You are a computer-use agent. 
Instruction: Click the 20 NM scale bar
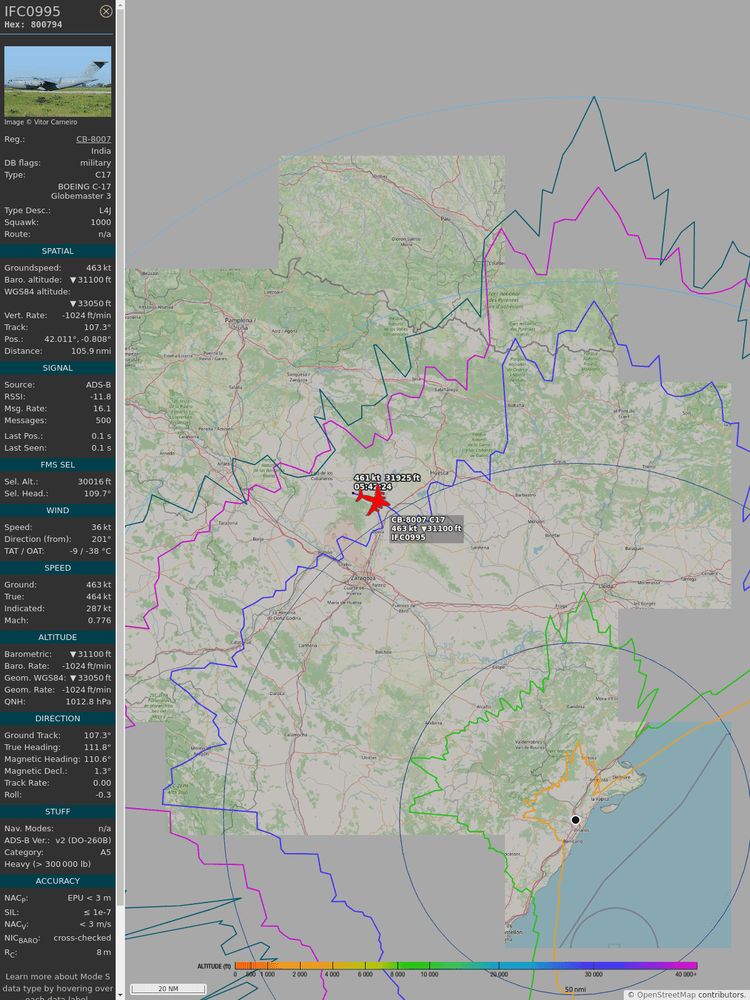click(168, 989)
